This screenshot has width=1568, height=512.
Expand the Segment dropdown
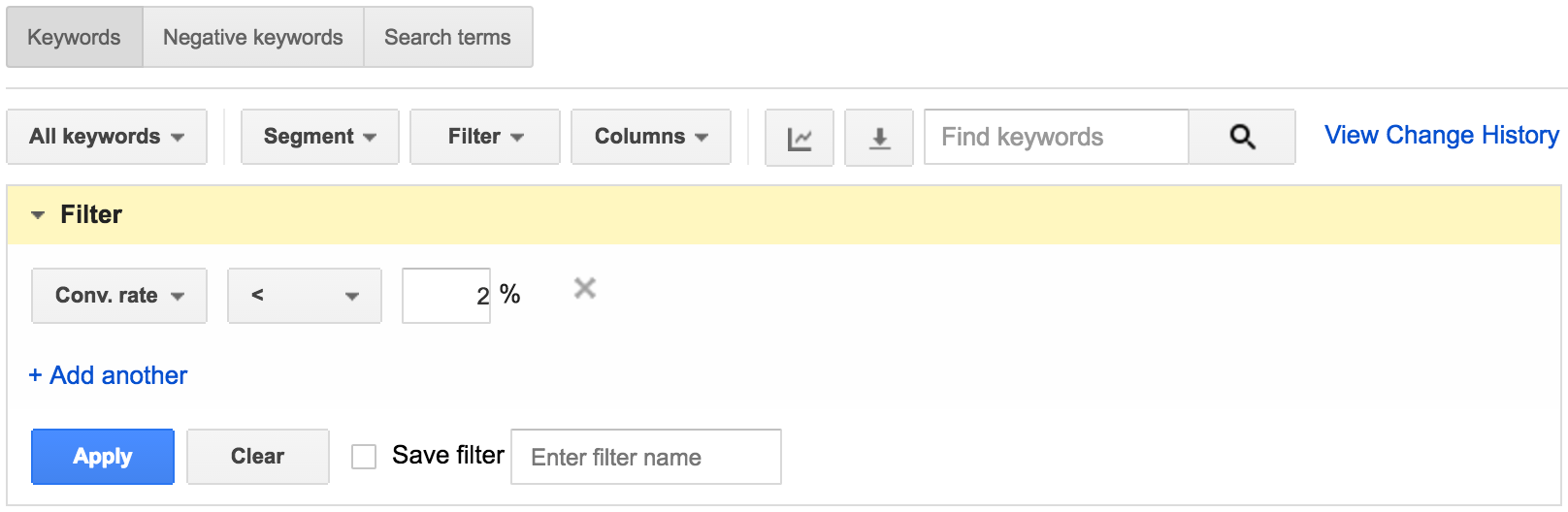point(320,137)
